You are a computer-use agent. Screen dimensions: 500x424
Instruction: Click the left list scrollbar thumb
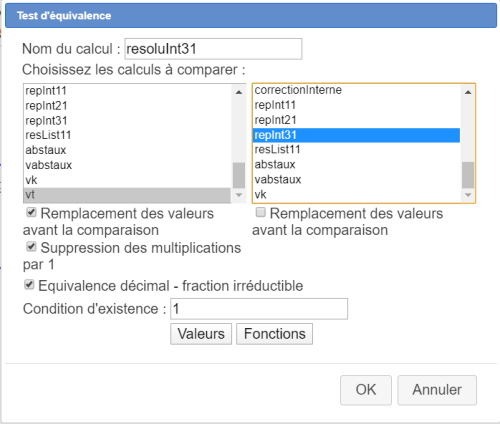[239, 175]
